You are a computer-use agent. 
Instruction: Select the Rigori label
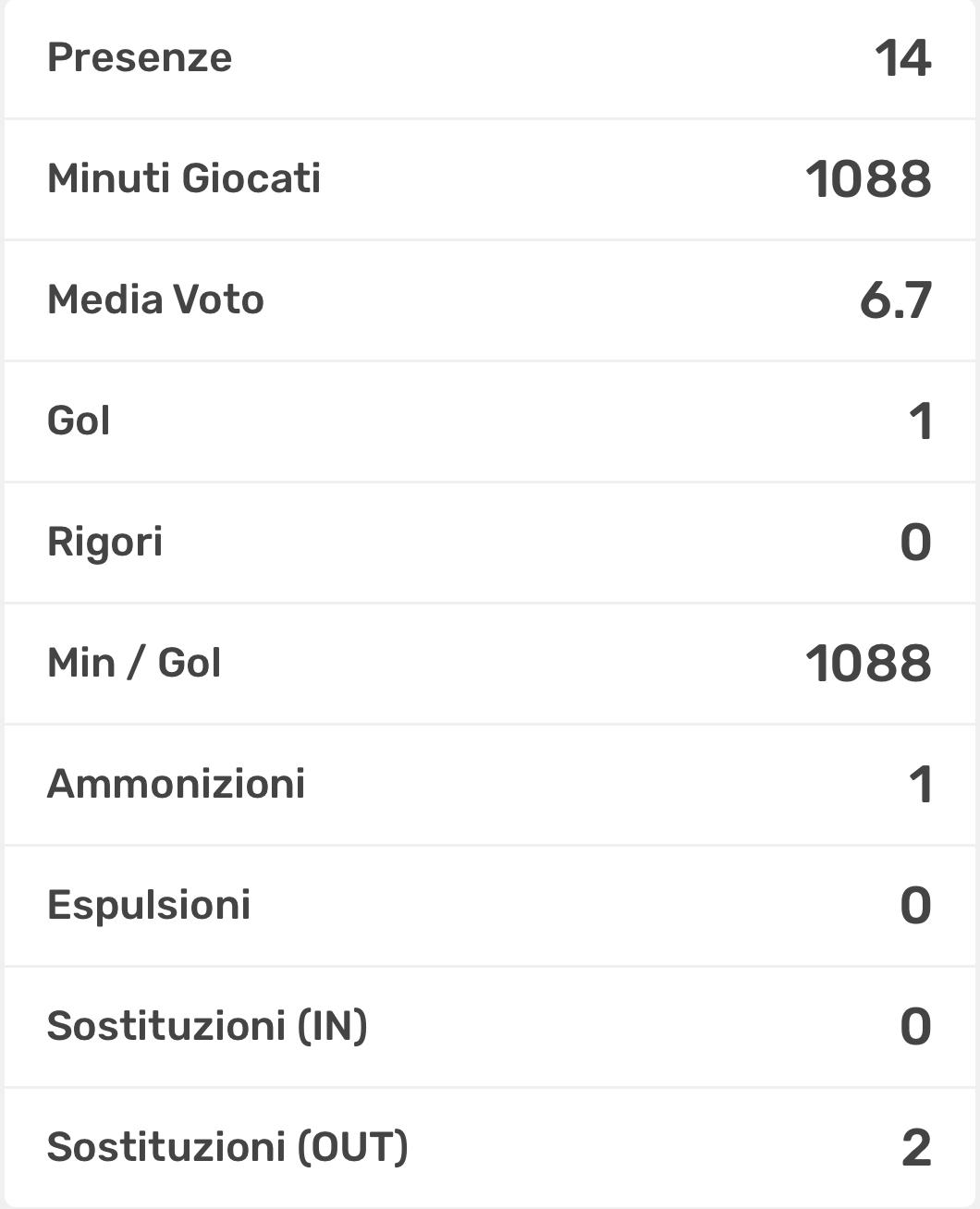point(104,542)
